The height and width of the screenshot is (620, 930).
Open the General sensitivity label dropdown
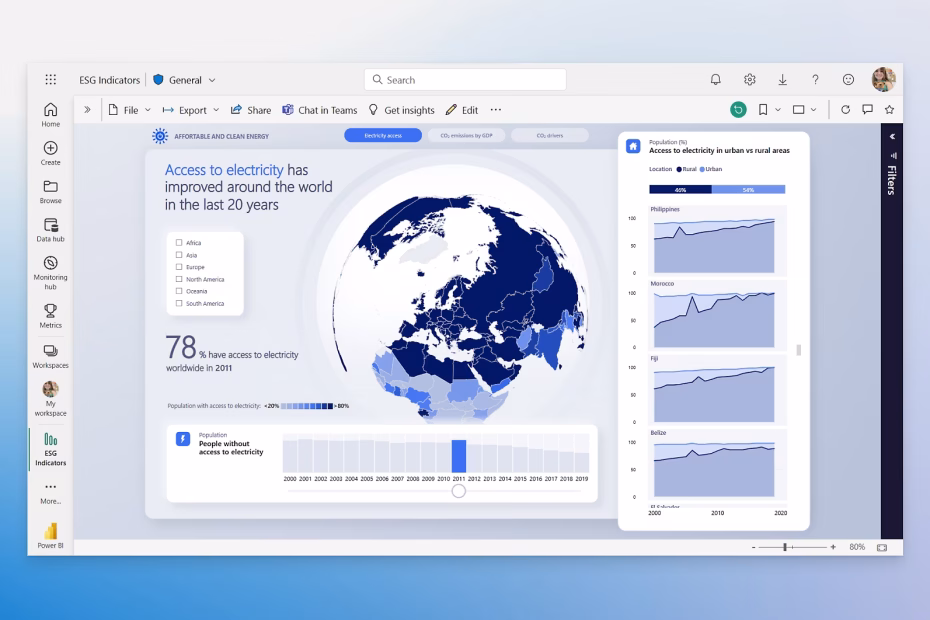click(184, 80)
